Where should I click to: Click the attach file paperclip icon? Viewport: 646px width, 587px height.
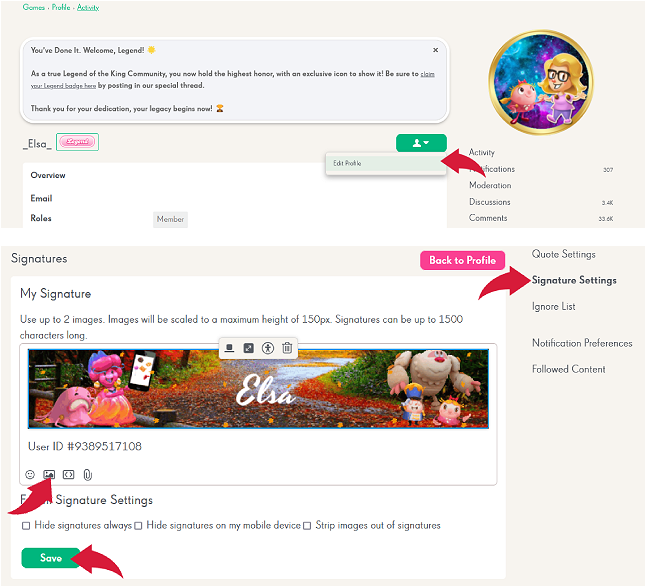click(87, 475)
